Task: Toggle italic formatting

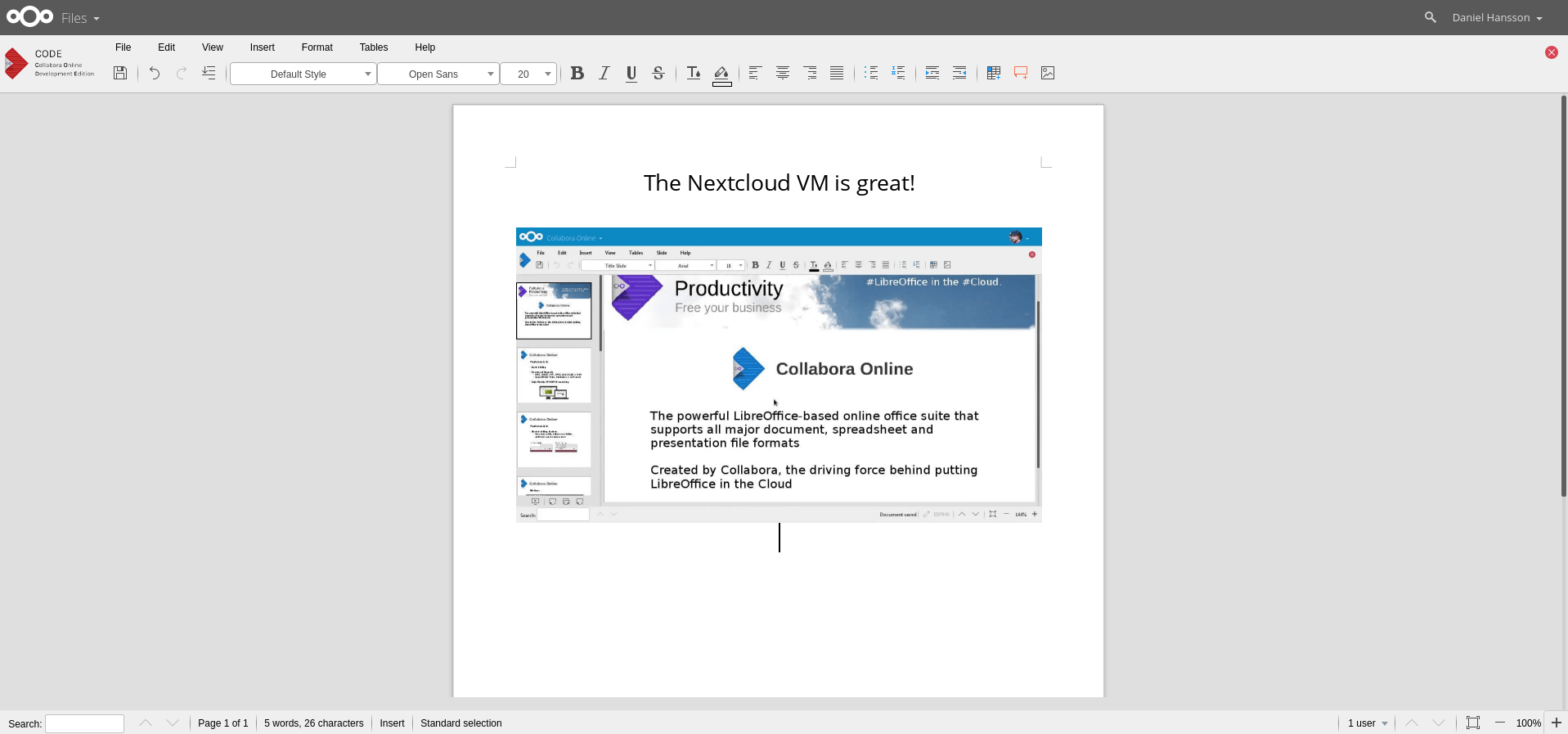Action: click(604, 73)
